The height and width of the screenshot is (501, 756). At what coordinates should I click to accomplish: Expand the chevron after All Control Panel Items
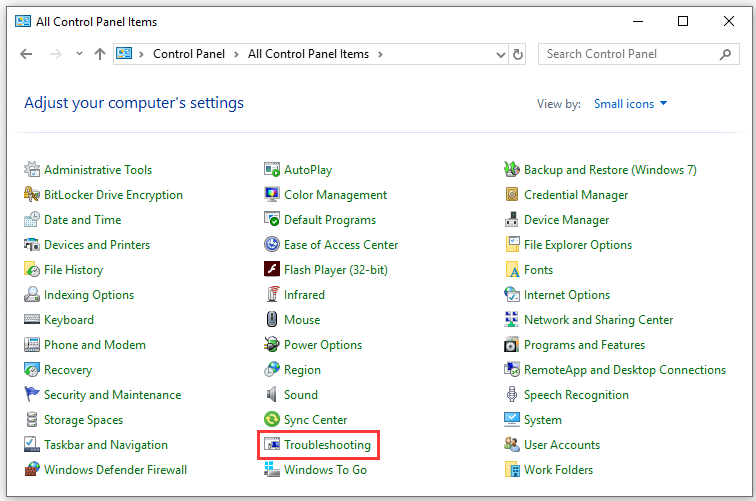(x=380, y=54)
